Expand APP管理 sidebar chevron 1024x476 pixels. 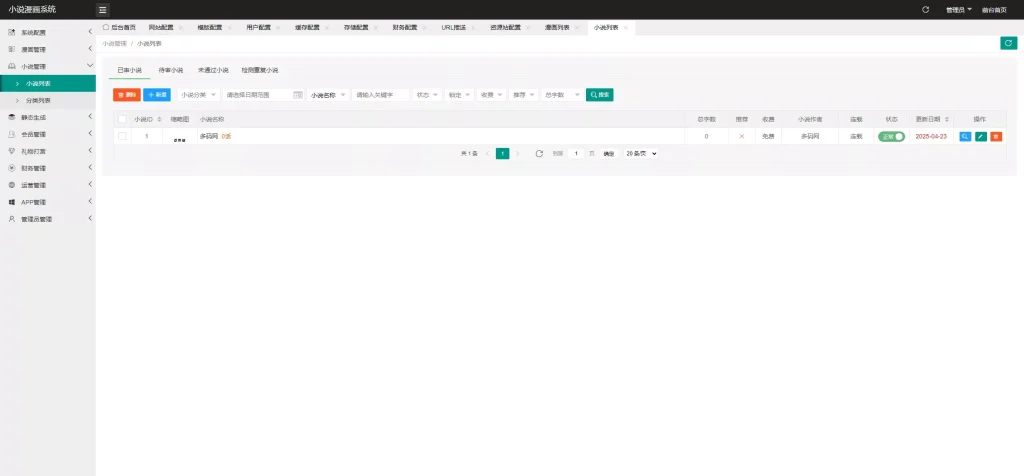click(90, 202)
